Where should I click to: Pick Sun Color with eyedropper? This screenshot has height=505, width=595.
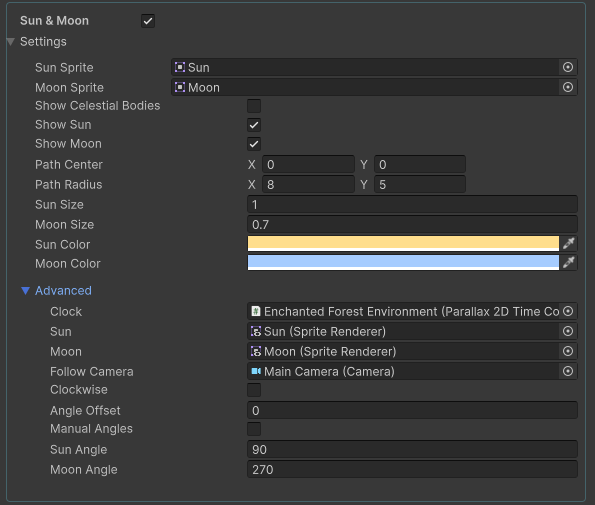point(568,243)
